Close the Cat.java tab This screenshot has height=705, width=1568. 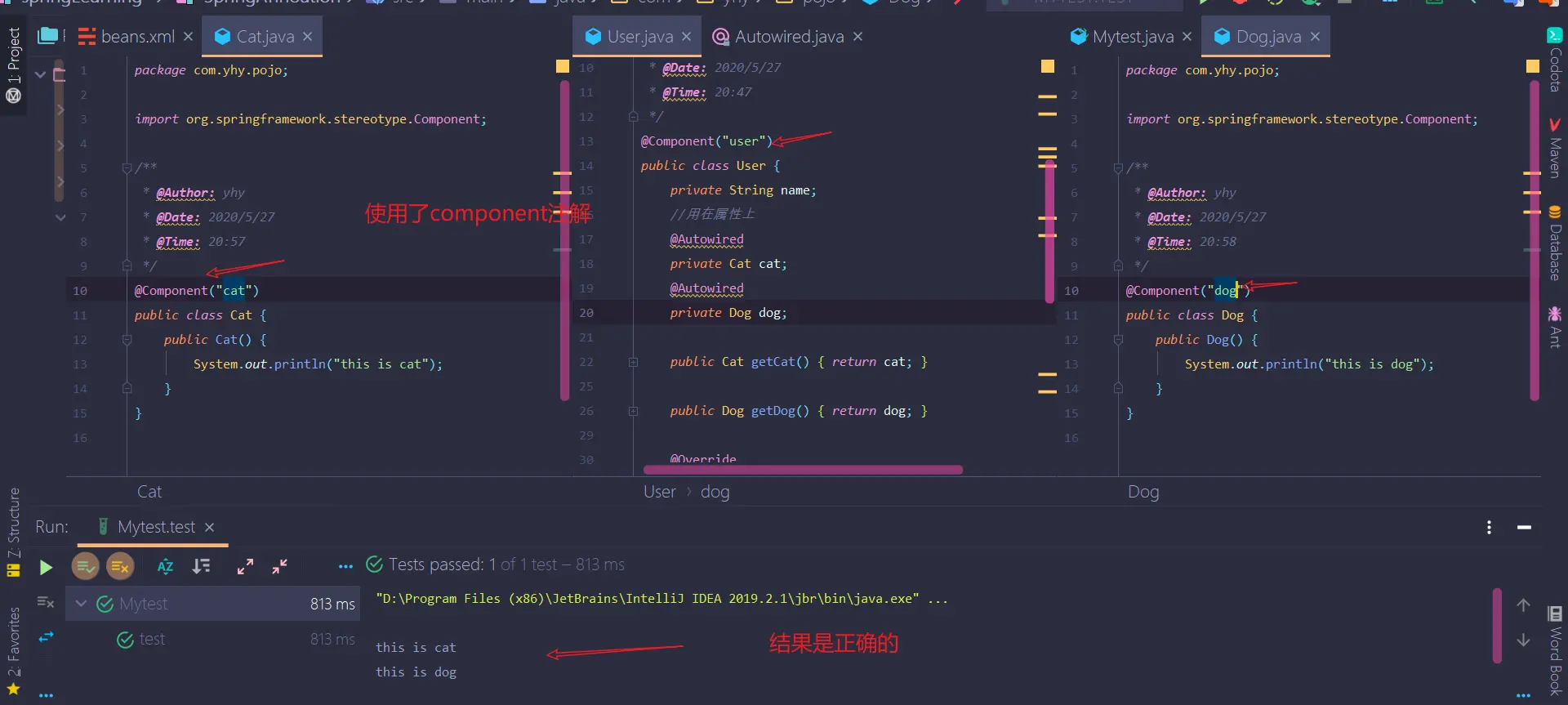click(308, 37)
